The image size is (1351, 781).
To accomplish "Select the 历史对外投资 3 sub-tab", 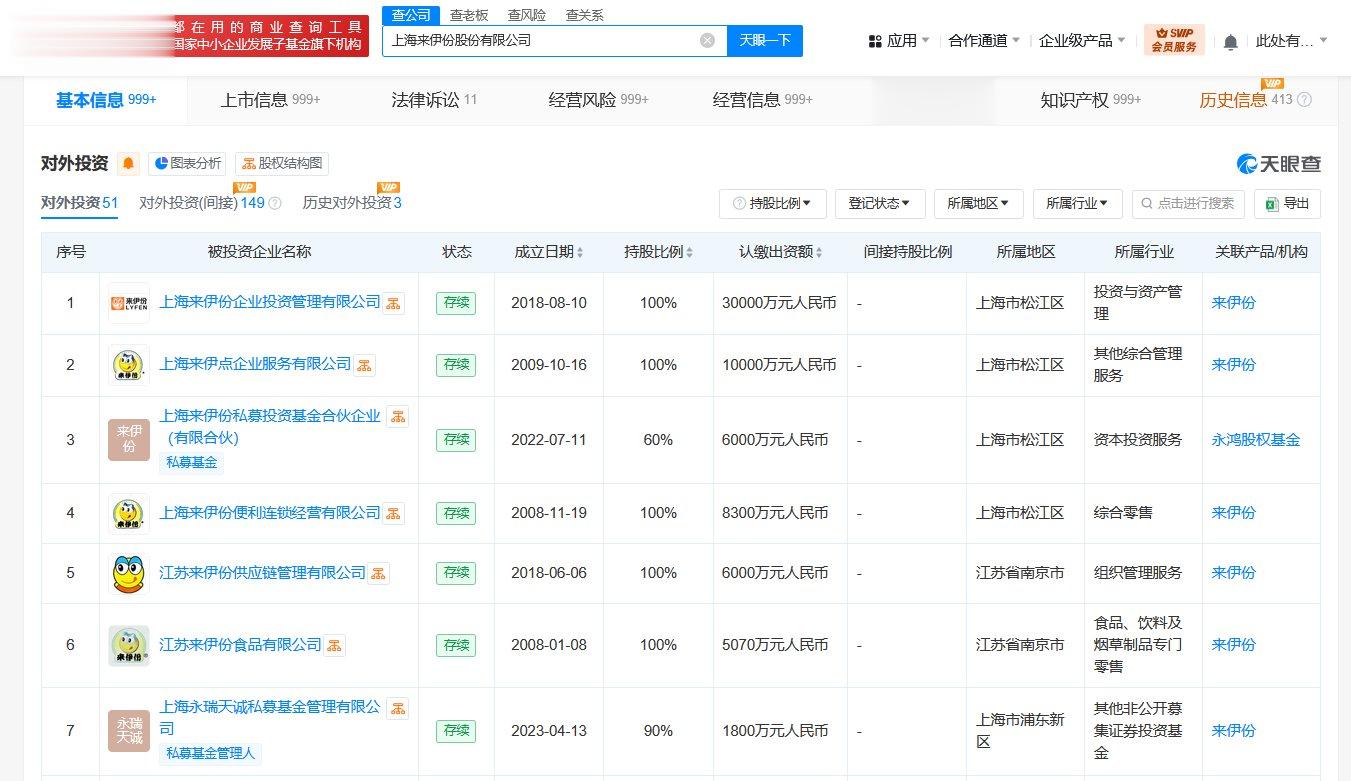I will [352, 203].
